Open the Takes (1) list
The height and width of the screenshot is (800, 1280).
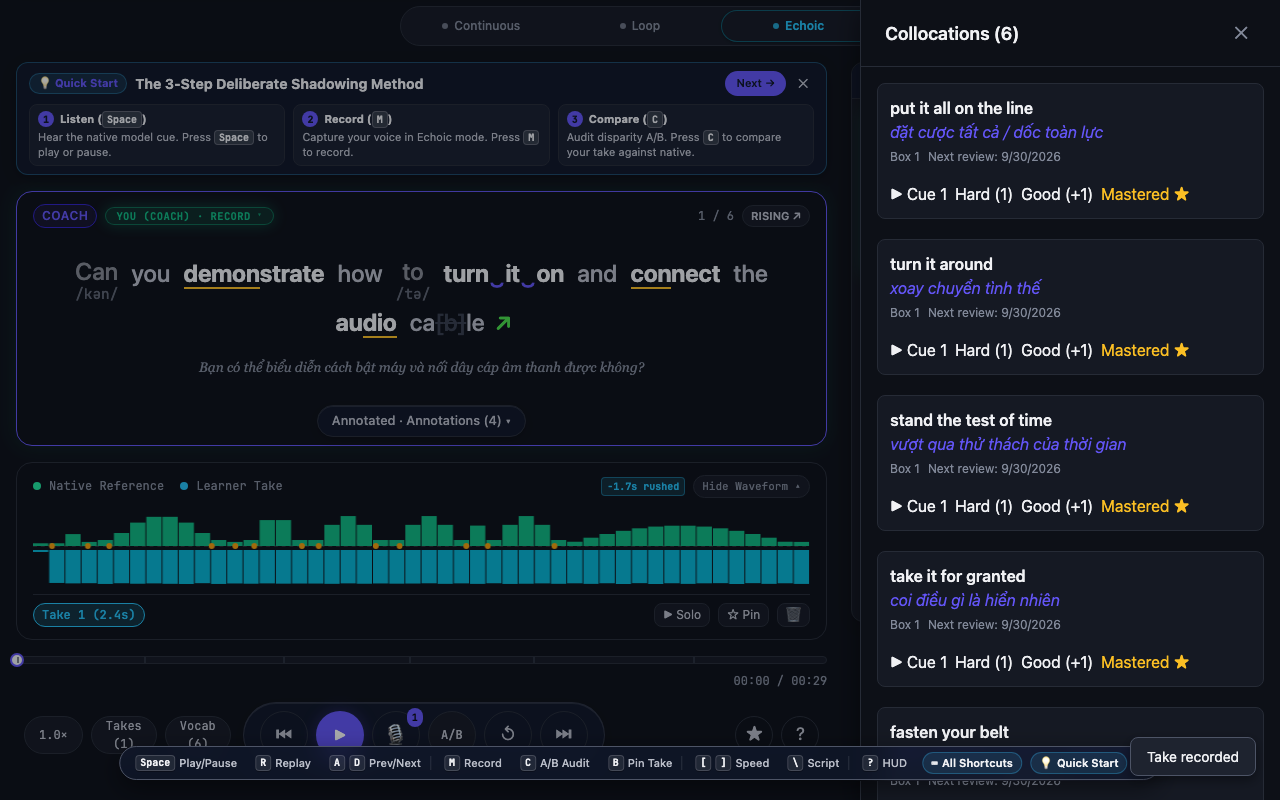[x=123, y=735]
